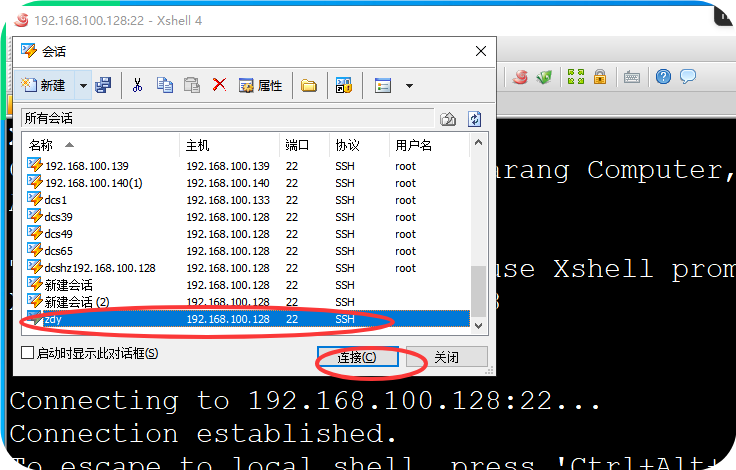This screenshot has width=736, height=470.
Task: Click the red Delete X icon
Action: coord(219,85)
